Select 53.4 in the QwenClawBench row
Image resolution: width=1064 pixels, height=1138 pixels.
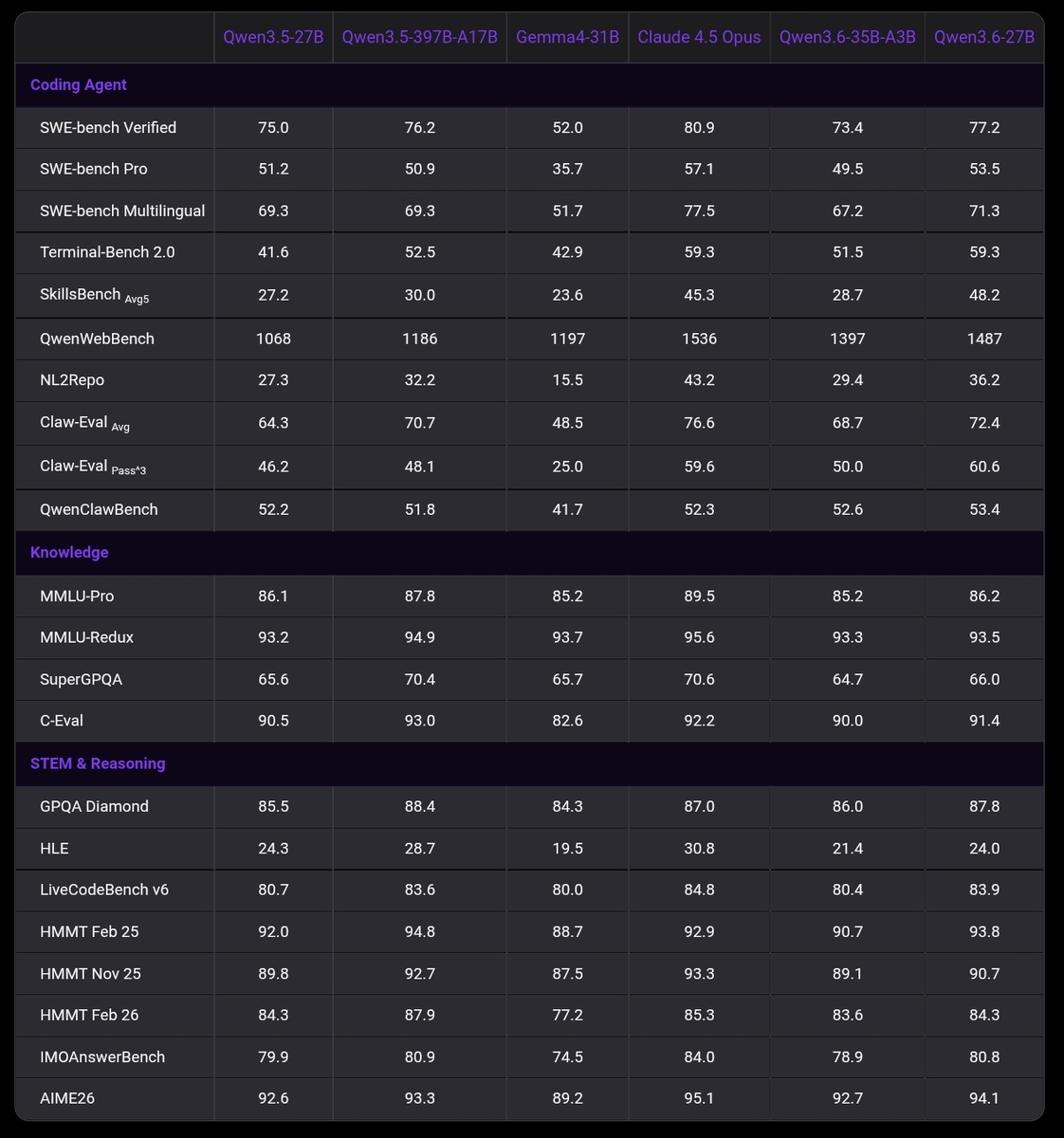coord(984,509)
